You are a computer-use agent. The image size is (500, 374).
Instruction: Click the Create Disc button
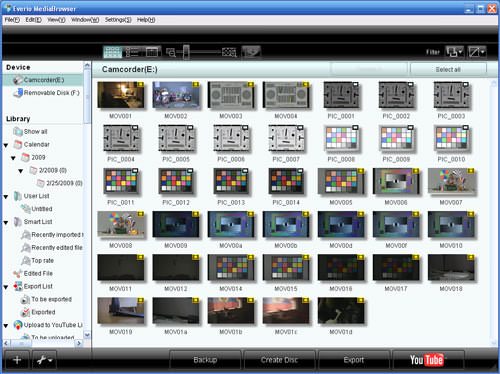[x=279, y=360]
